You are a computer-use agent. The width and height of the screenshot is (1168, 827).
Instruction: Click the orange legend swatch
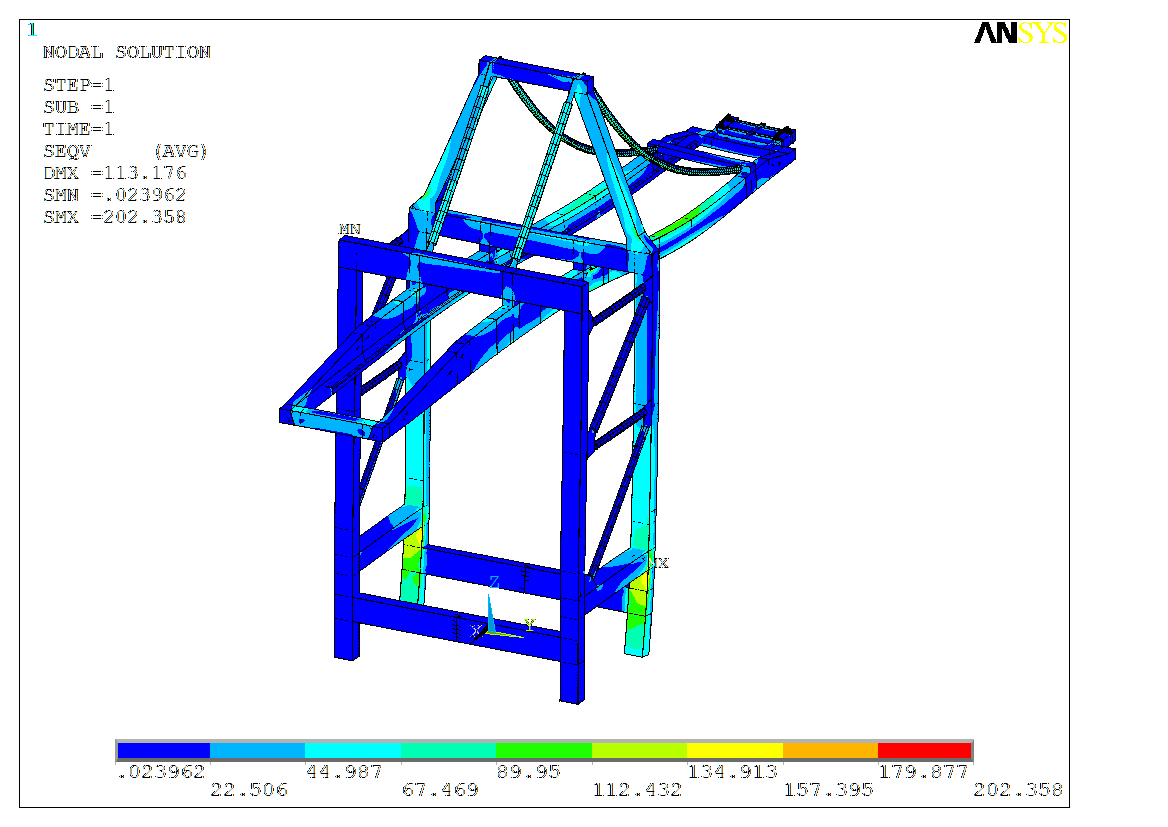pos(831,750)
